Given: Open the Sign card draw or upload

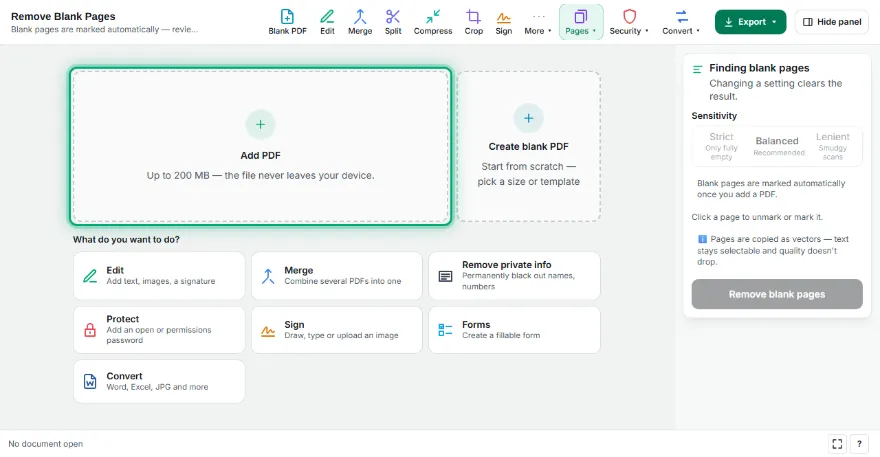Looking at the screenshot, I should pyautogui.click(x=337, y=330).
